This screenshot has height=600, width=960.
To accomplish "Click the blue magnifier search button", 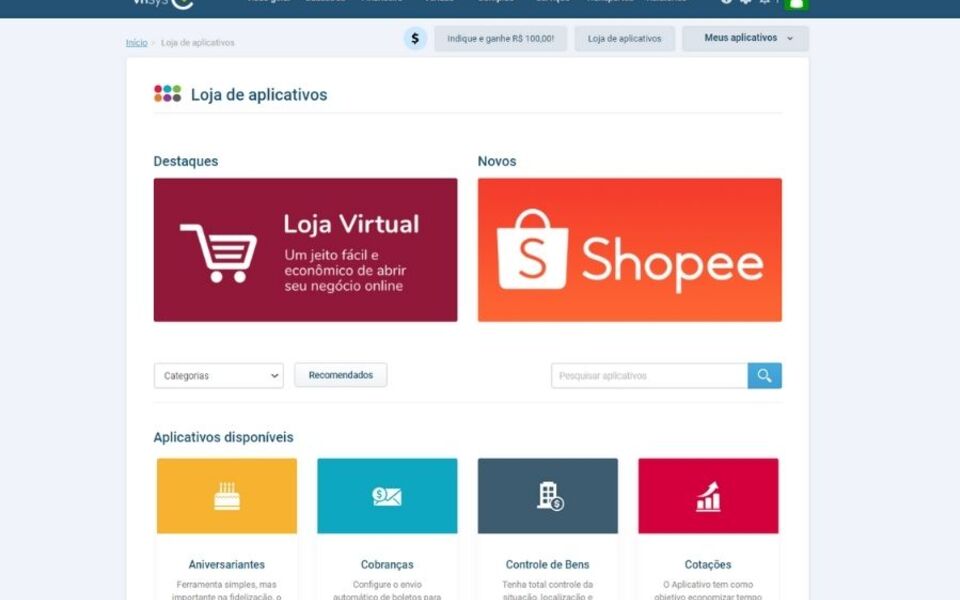I will pos(764,375).
